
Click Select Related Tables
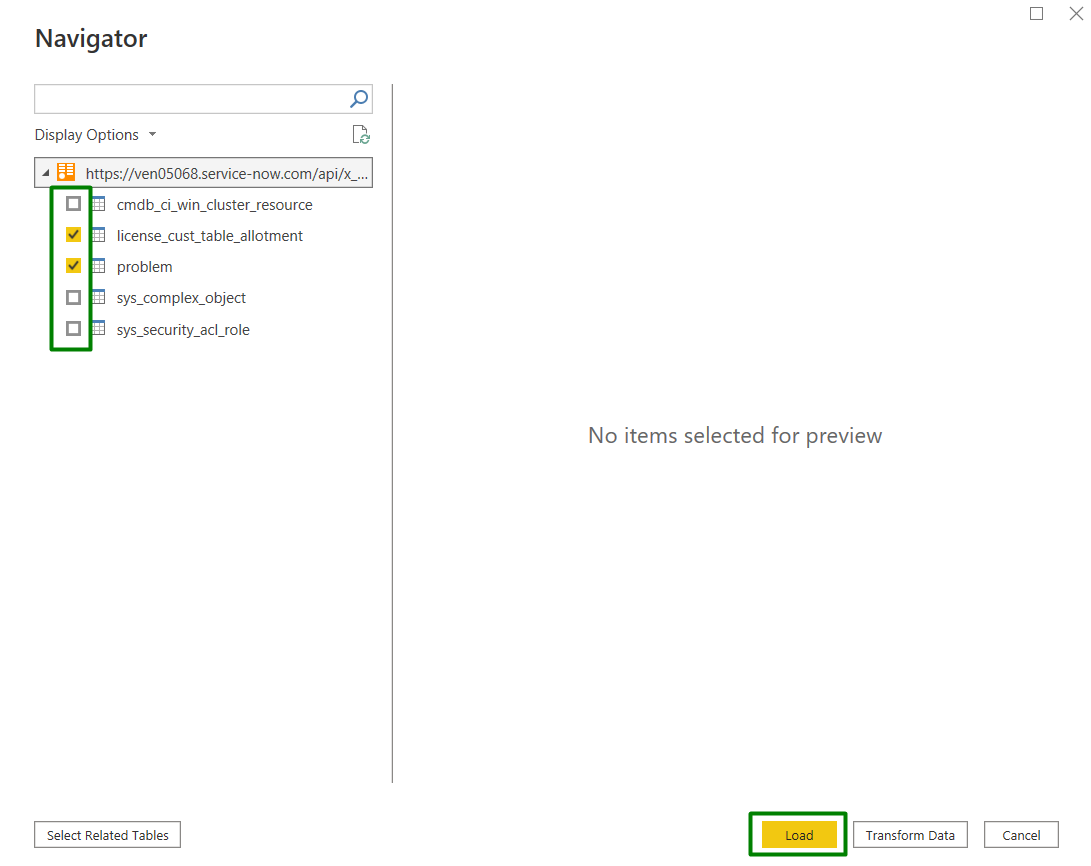tap(107, 834)
